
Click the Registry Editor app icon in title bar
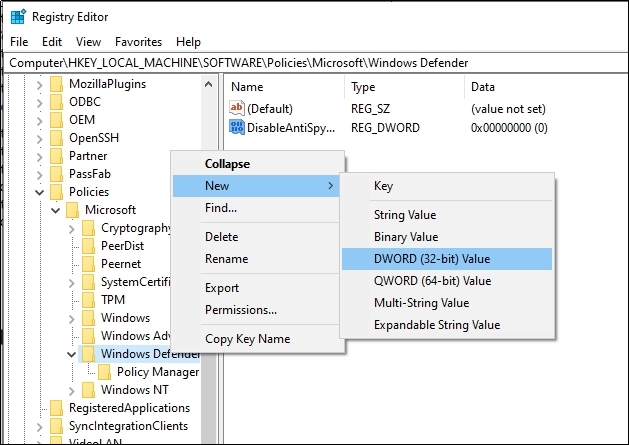pos(18,17)
